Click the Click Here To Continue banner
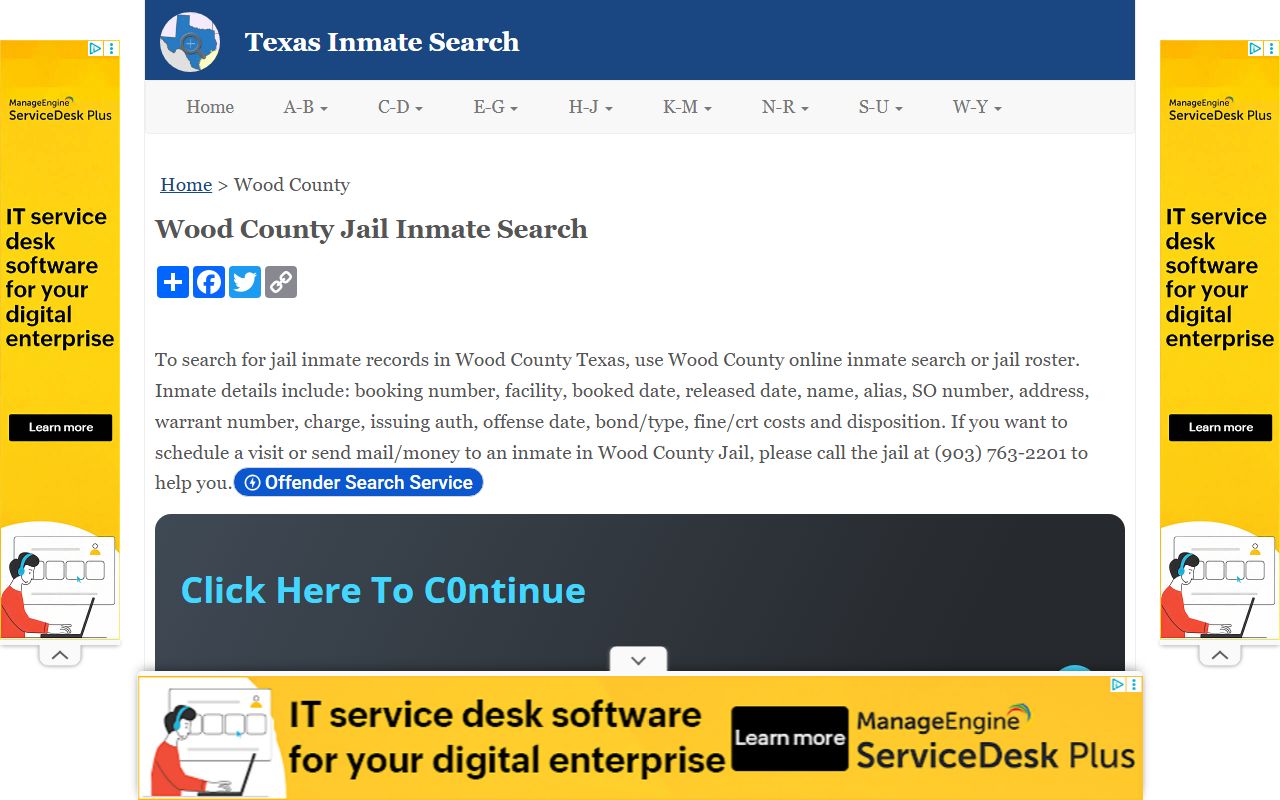Image resolution: width=1280 pixels, height=800 pixels. (383, 590)
